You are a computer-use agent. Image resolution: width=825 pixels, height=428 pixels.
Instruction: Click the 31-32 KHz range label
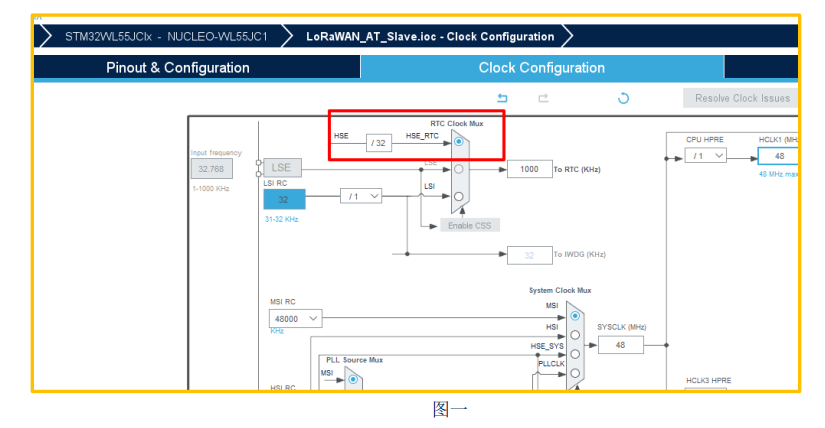pos(281,219)
